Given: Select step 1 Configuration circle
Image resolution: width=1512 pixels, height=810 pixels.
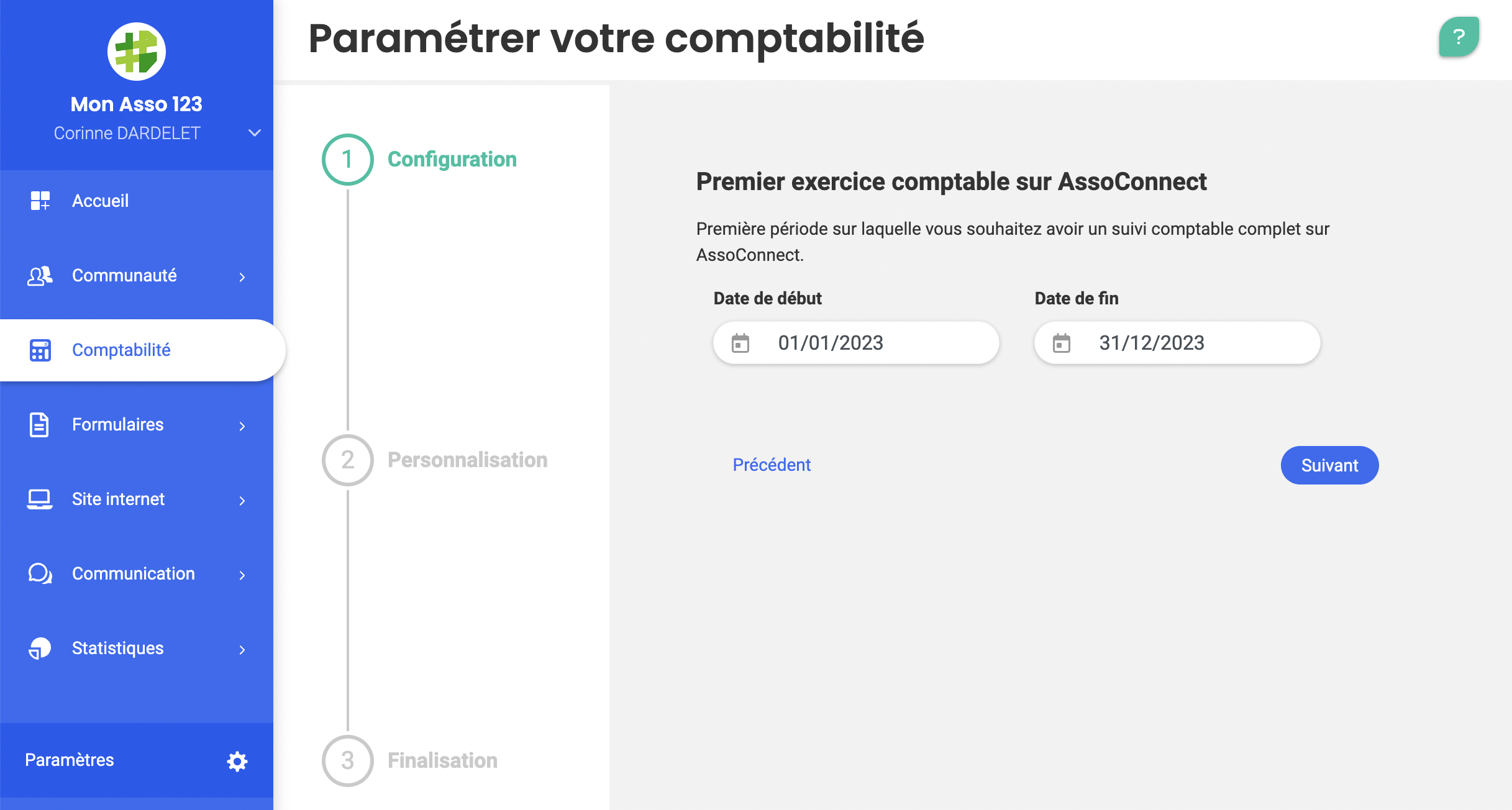Looking at the screenshot, I should pyautogui.click(x=348, y=160).
